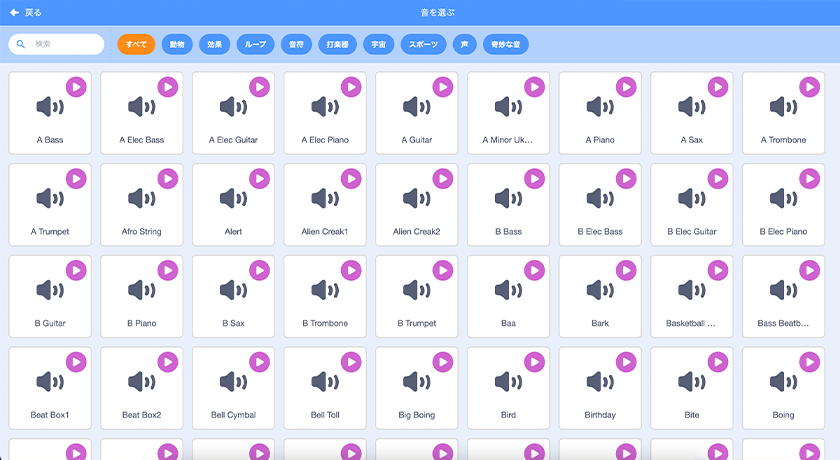
Task: Choose the Birthday speaker icon
Action: point(600,382)
